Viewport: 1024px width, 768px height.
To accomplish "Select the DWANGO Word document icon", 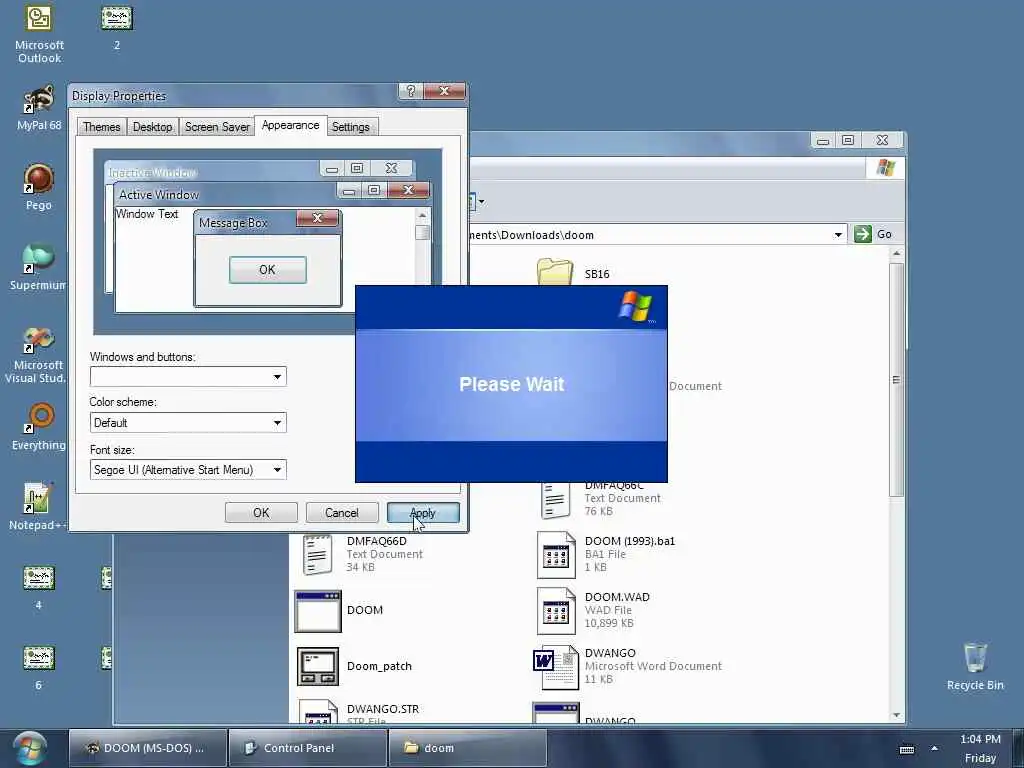I will pos(556,667).
